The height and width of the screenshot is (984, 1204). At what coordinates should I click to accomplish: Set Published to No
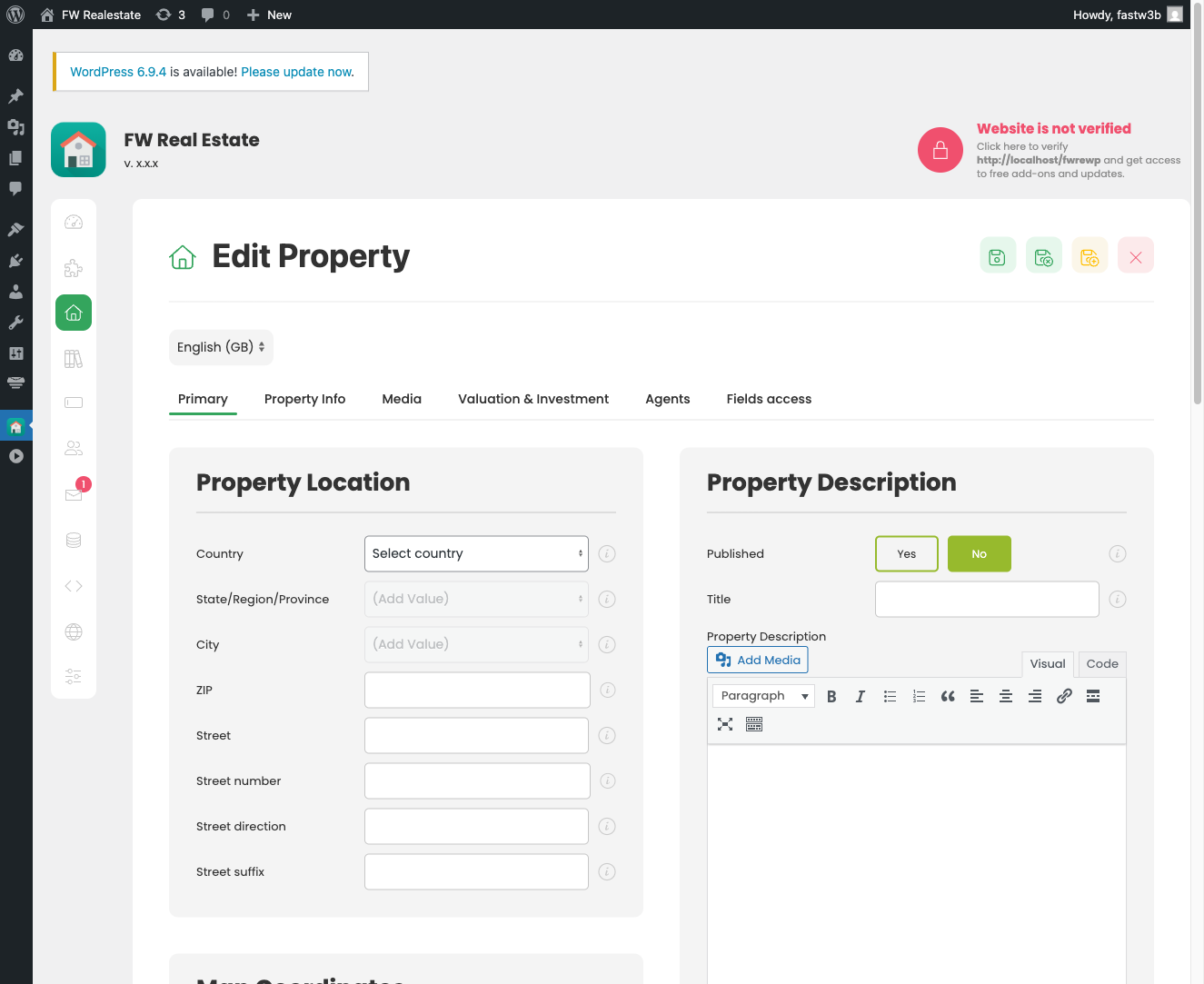pos(979,553)
